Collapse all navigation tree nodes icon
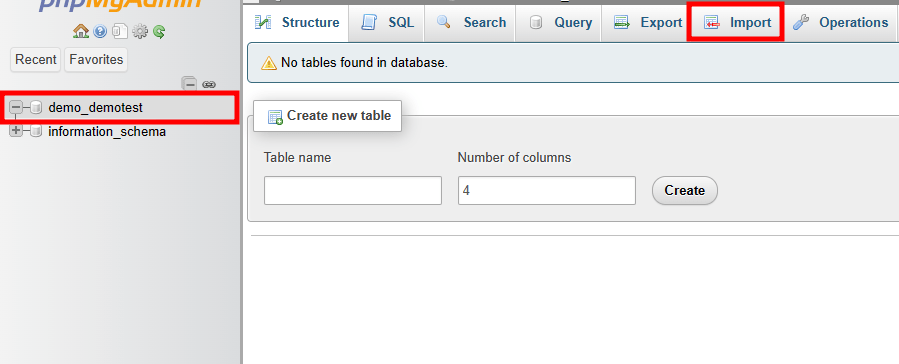Viewport: 899px width, 364px height. pyautogui.click(x=190, y=84)
